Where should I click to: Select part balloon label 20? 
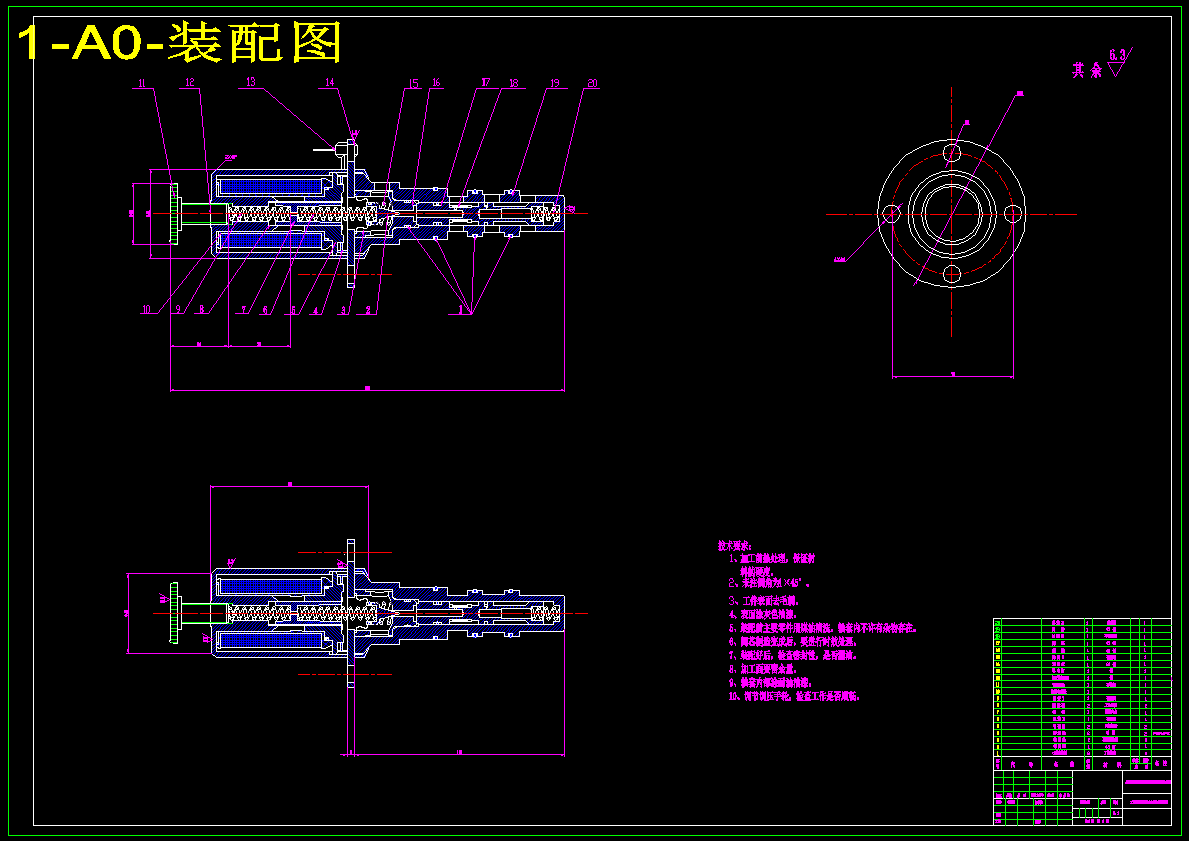(592, 83)
